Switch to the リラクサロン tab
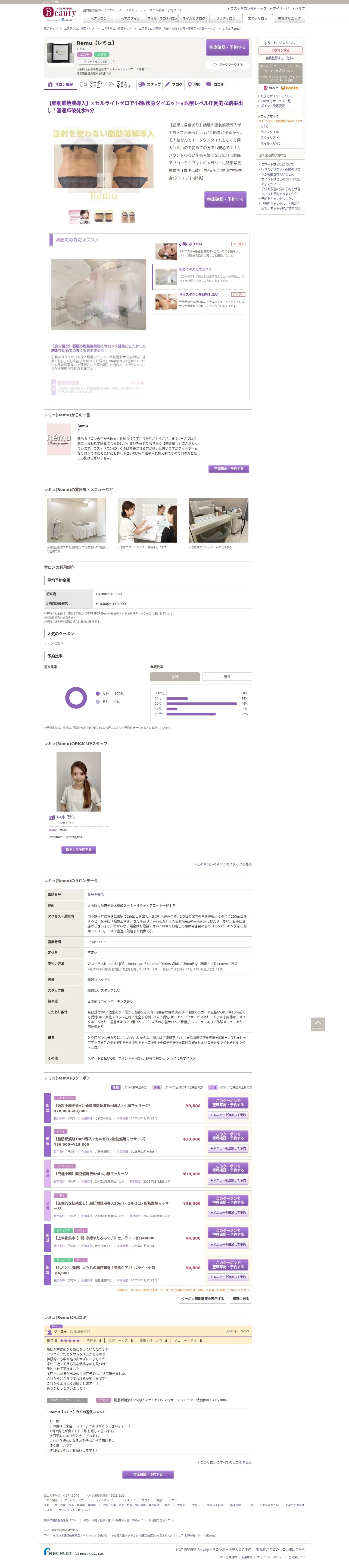349x1568 pixels. click(x=225, y=18)
